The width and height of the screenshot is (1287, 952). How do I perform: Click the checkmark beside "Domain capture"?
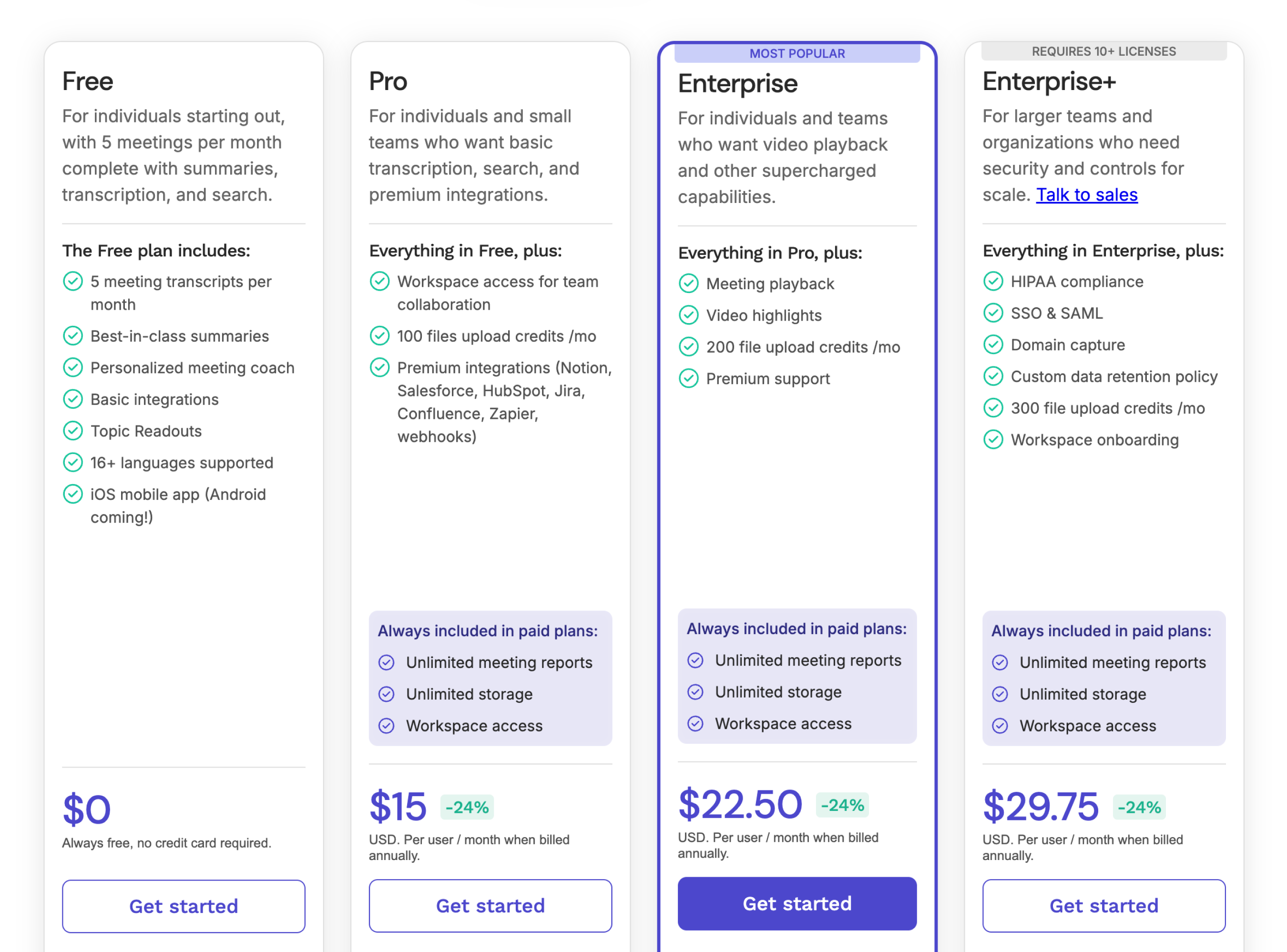(x=993, y=344)
